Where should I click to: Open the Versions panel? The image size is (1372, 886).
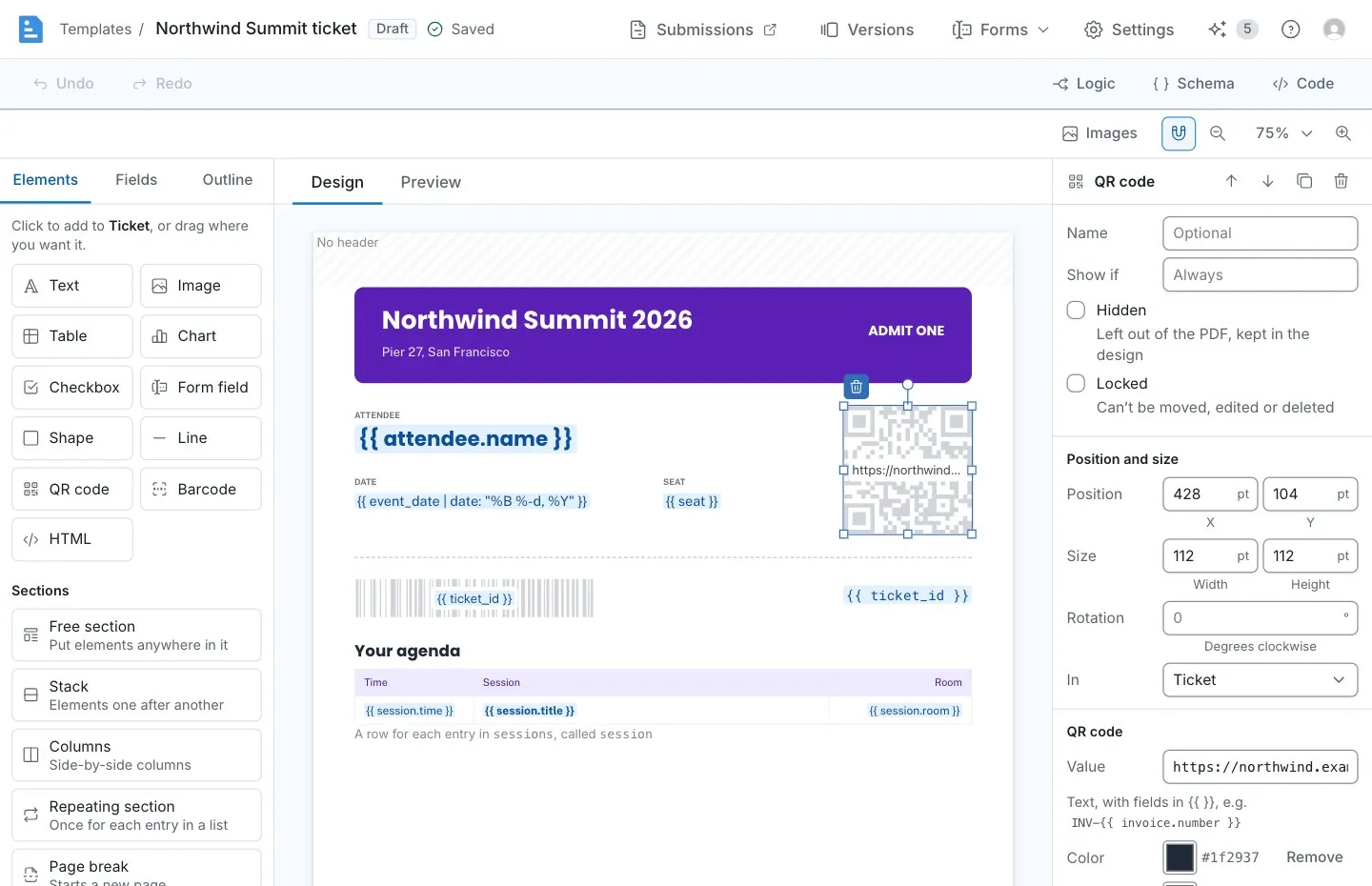[867, 30]
